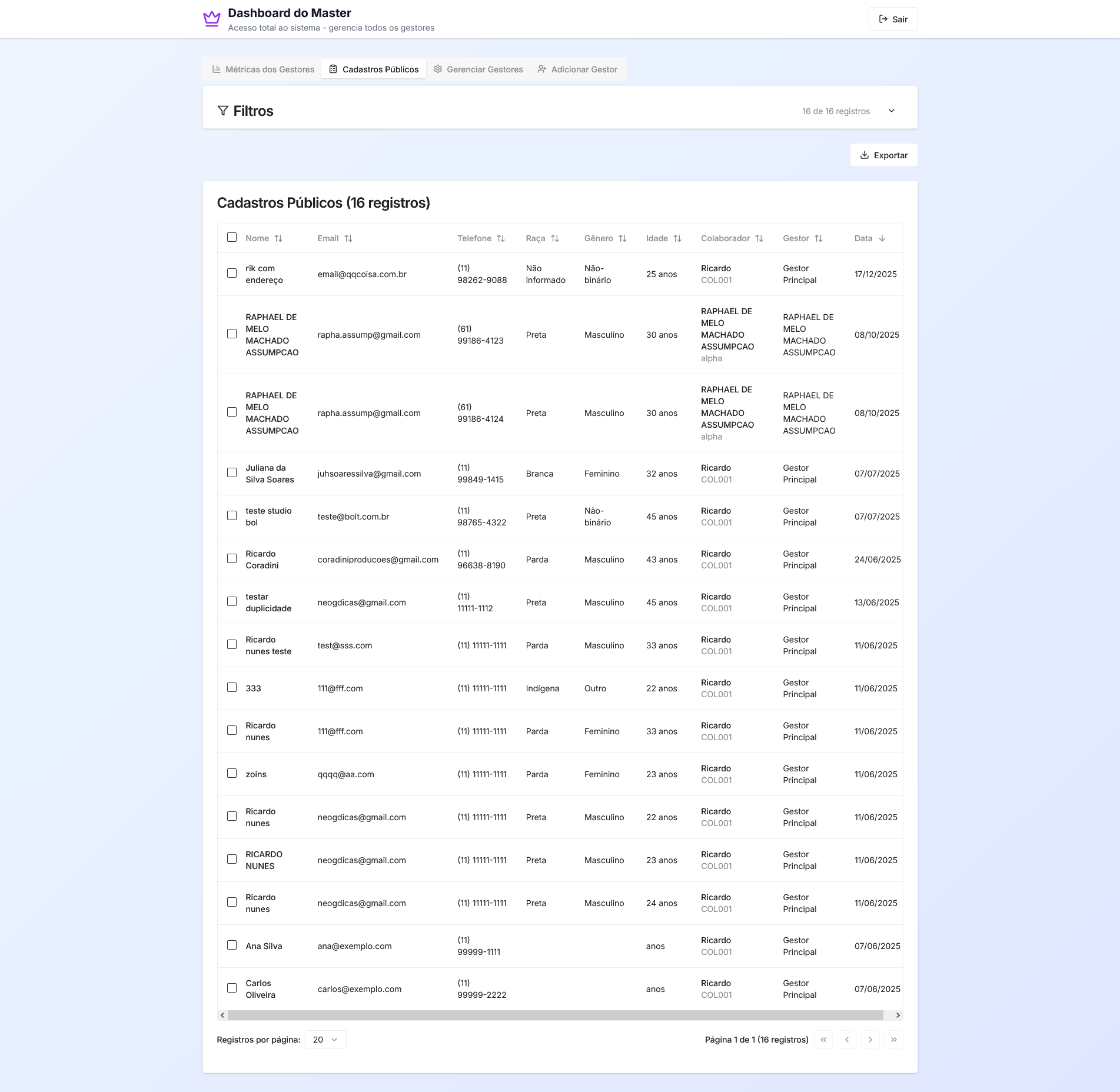The height and width of the screenshot is (1092, 1120).
Task: Click the horizontal table scrollbar
Action: [x=555, y=1015]
